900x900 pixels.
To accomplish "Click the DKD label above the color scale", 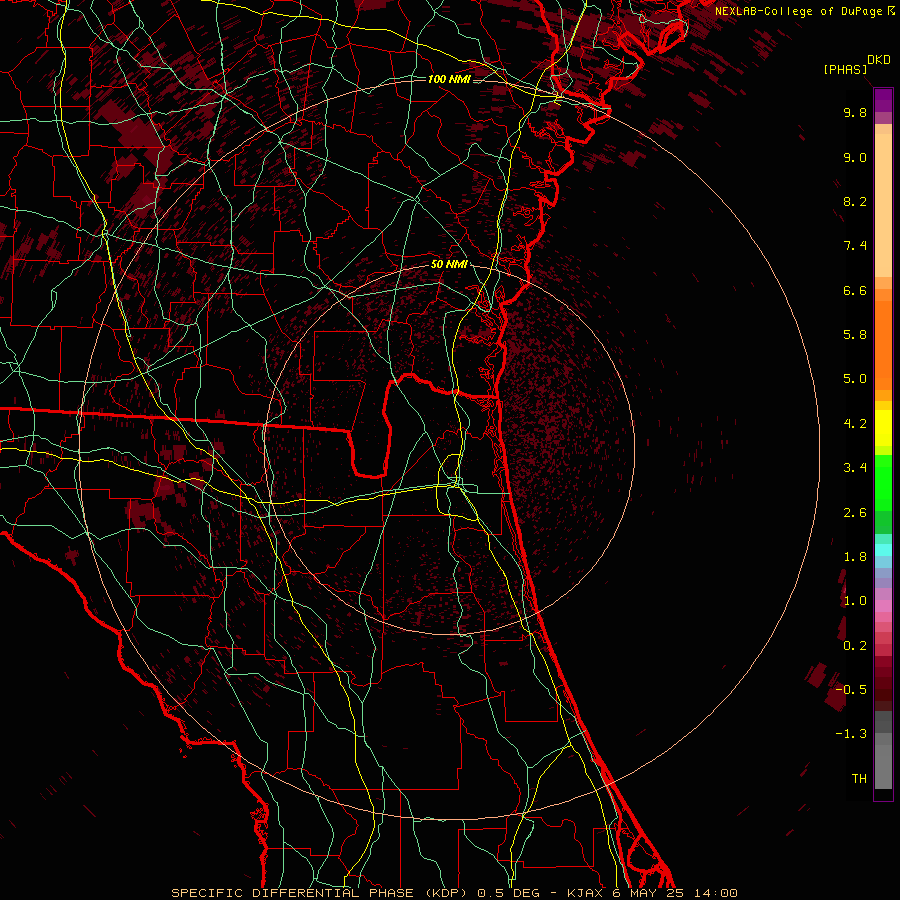I will (879, 60).
